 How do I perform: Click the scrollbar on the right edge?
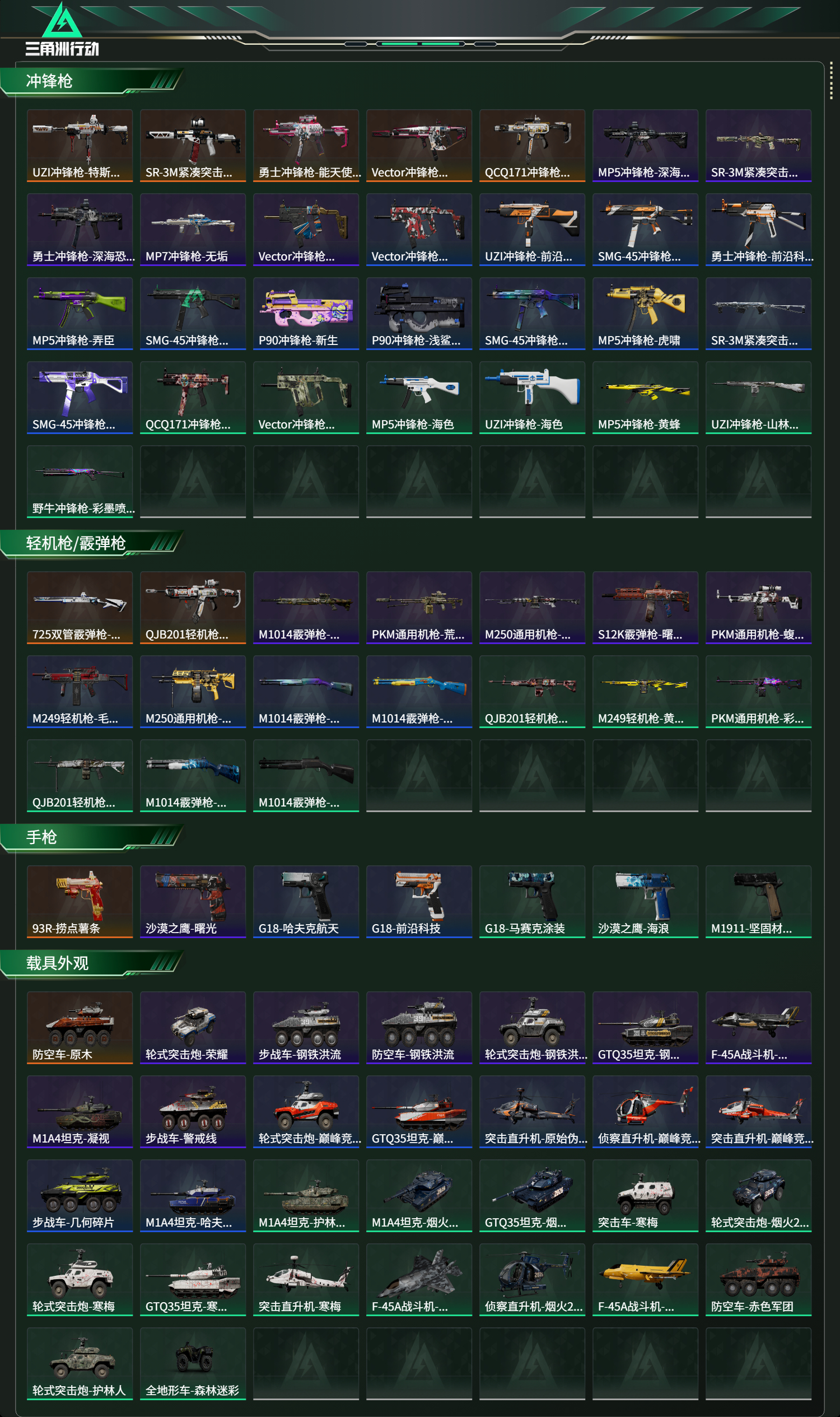click(x=831, y=81)
